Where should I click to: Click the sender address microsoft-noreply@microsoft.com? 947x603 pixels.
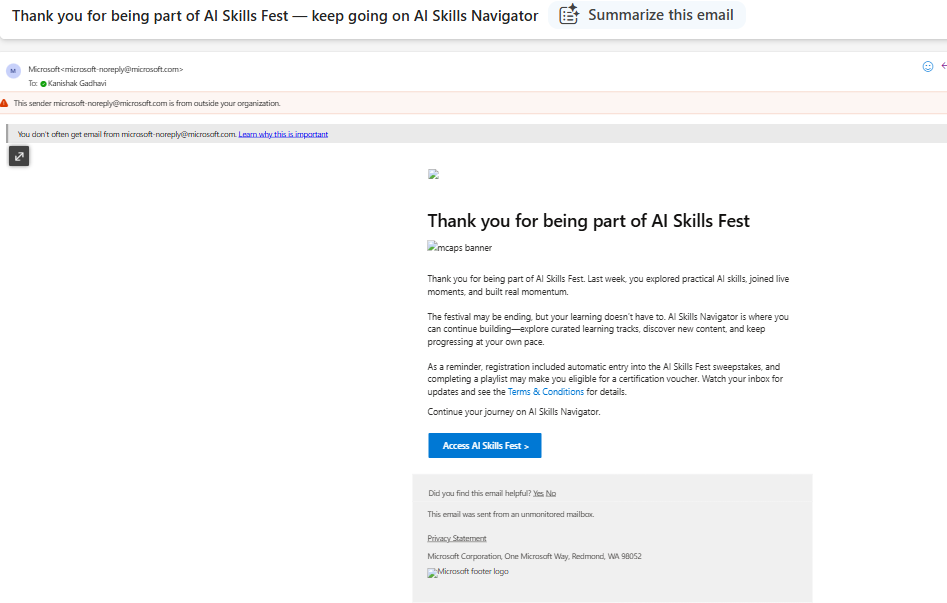tap(121, 69)
